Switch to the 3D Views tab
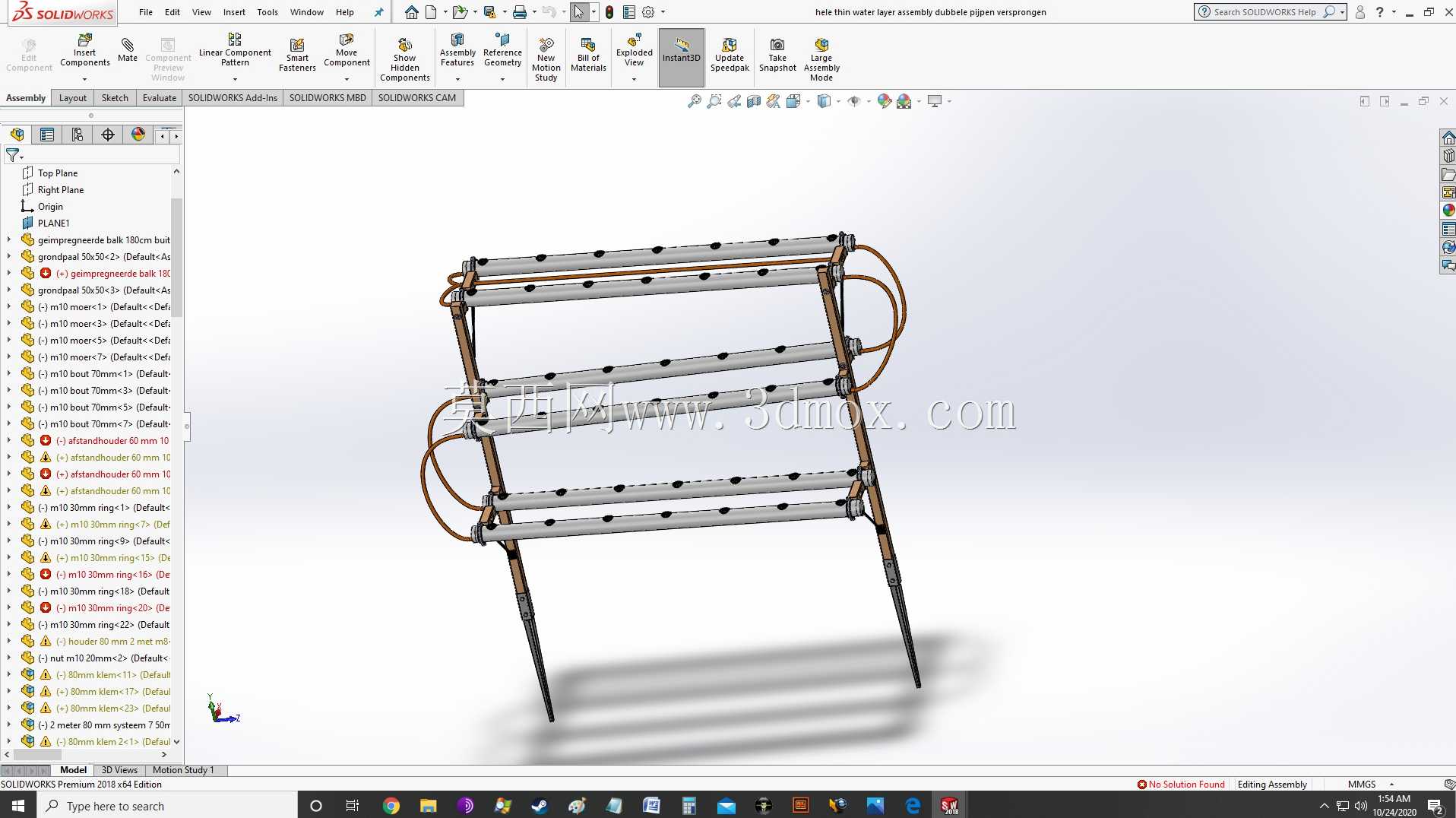This screenshot has width=1456, height=818. pos(119,770)
